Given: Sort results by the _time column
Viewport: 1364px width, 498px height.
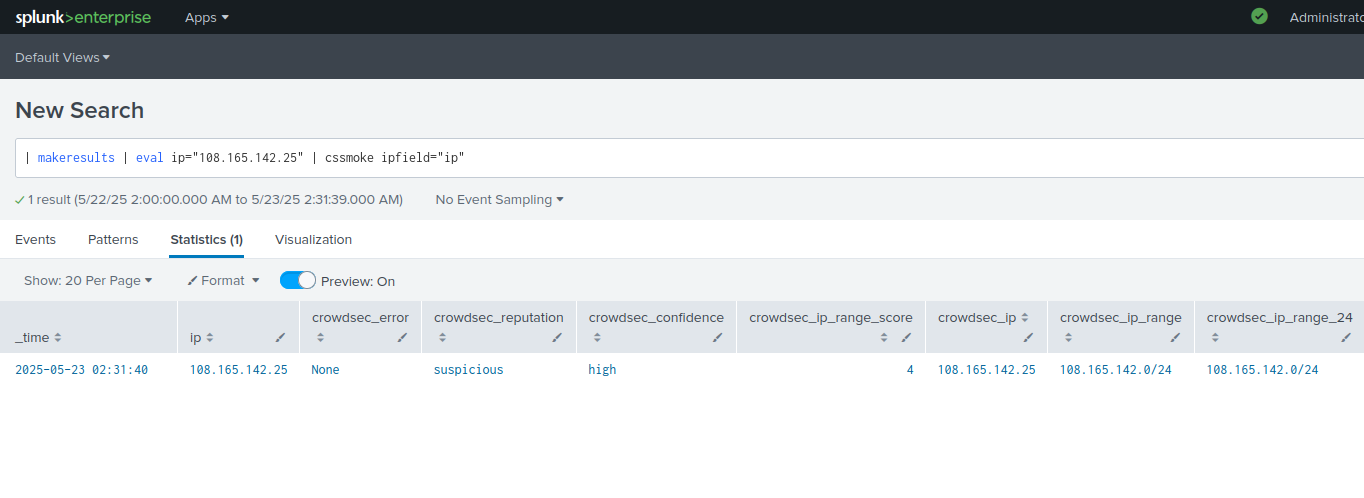Looking at the screenshot, I should click(39, 338).
